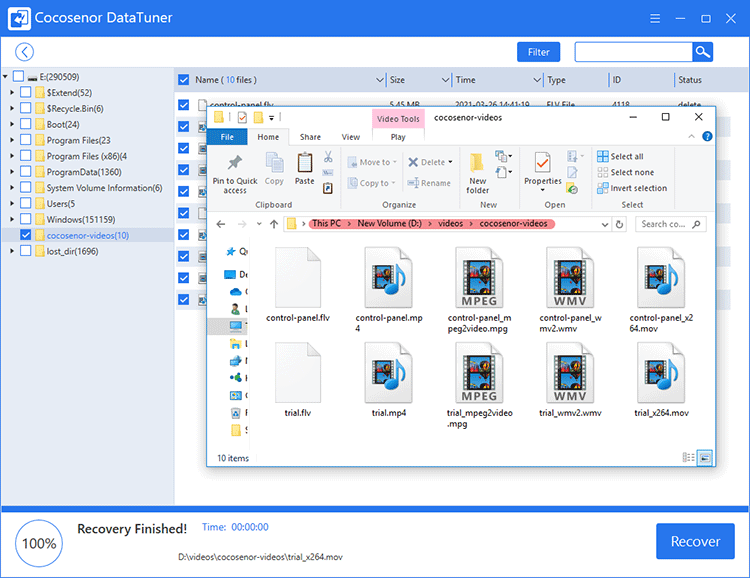The image size is (750, 578).
Task: Click the DataTuner search input field
Action: 633,52
